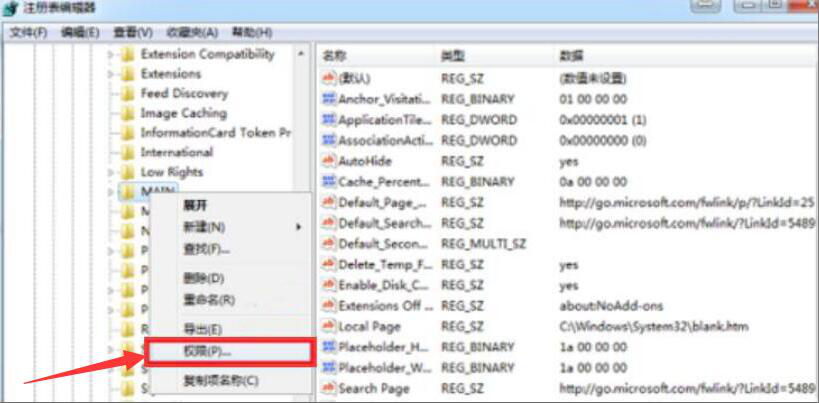The height and width of the screenshot is (403, 819).
Task: Expand the Extension Compatibility tree node arrow
Action: pyautogui.click(x=110, y=55)
